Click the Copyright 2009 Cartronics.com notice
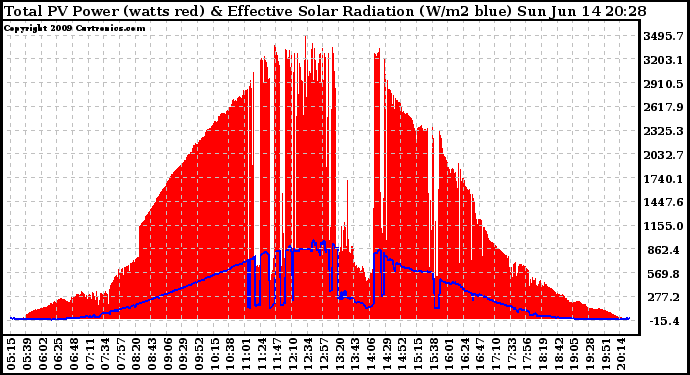This screenshot has height=375, width=690. [74, 28]
